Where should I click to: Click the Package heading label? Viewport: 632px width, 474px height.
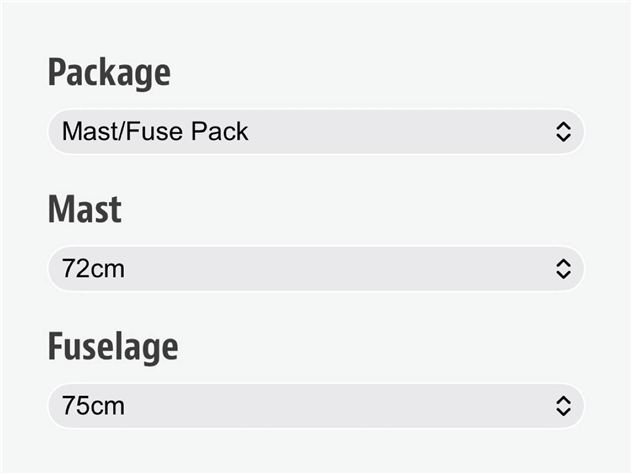click(x=109, y=73)
